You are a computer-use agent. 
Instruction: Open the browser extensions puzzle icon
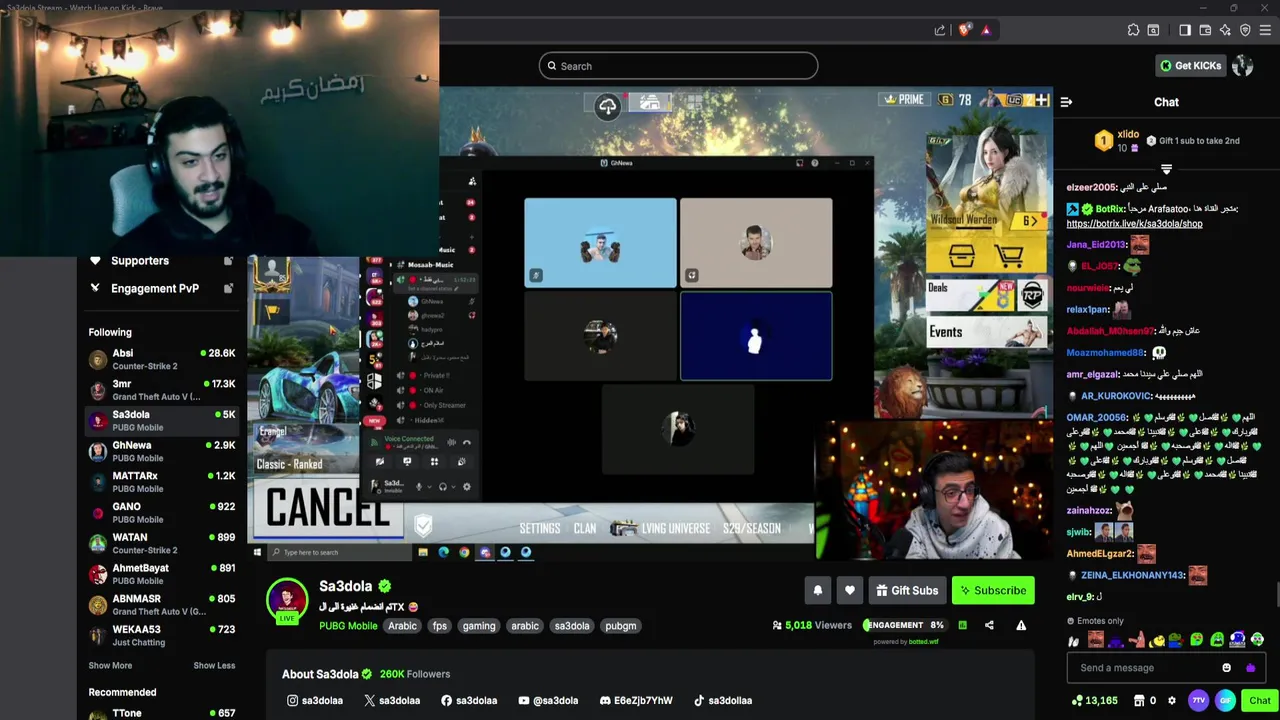[x=1133, y=30]
